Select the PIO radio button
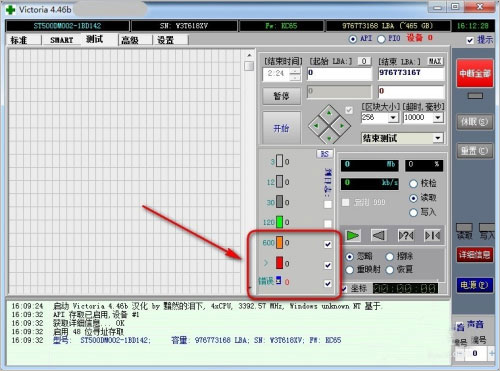500x371 pixels. click(x=381, y=39)
